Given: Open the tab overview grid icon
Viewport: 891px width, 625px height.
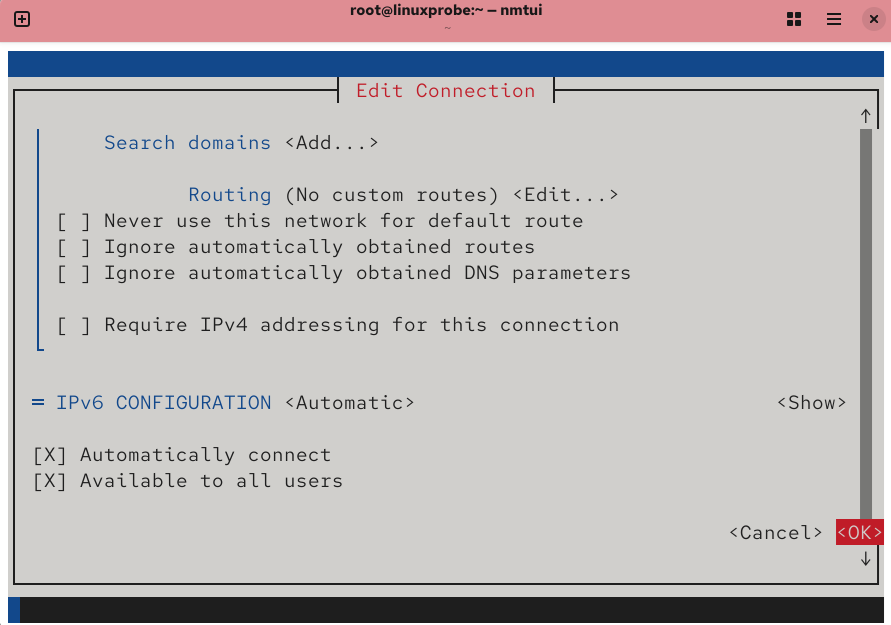Looking at the screenshot, I should (795, 19).
